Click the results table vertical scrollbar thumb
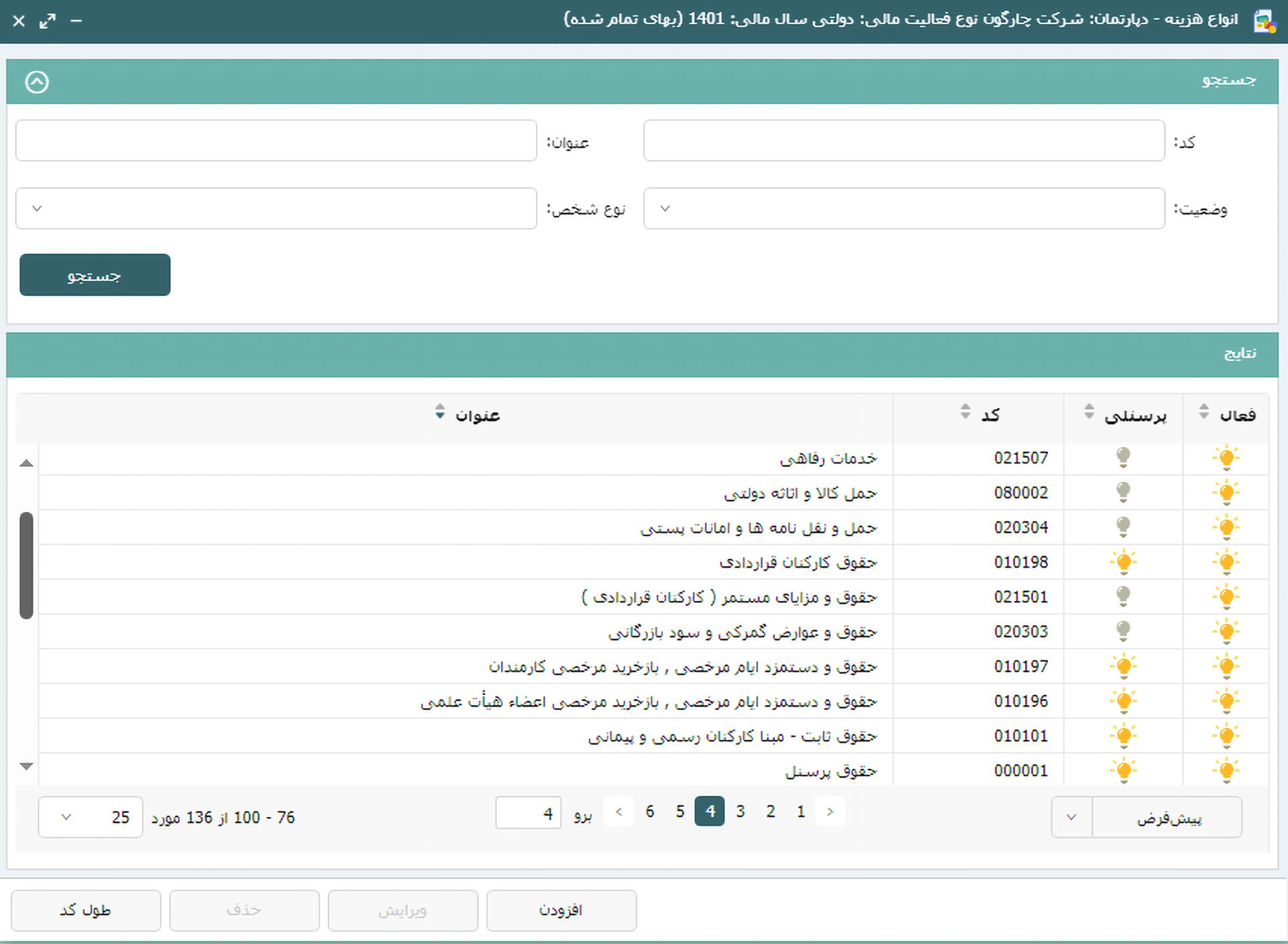The height and width of the screenshot is (944, 1288). tap(26, 565)
